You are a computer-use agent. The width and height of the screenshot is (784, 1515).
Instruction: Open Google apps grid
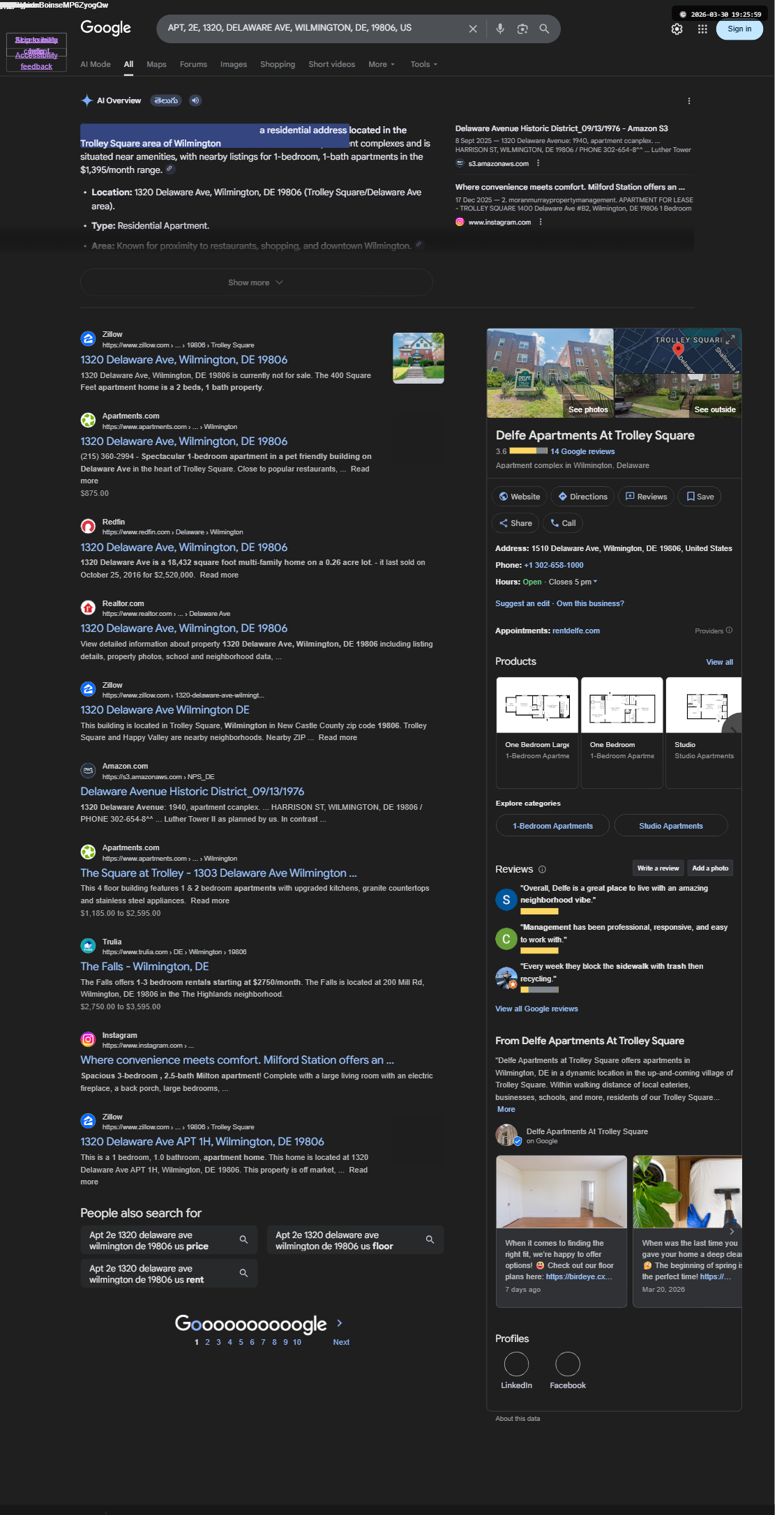coord(702,29)
